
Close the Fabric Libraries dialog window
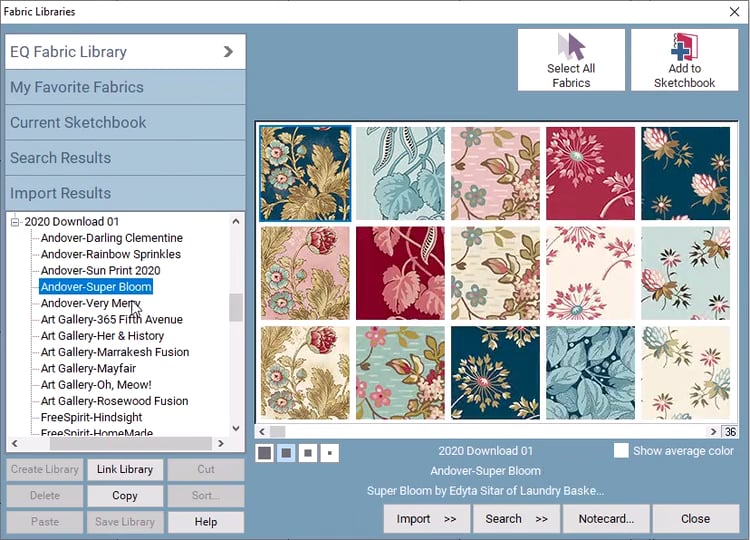(735, 11)
